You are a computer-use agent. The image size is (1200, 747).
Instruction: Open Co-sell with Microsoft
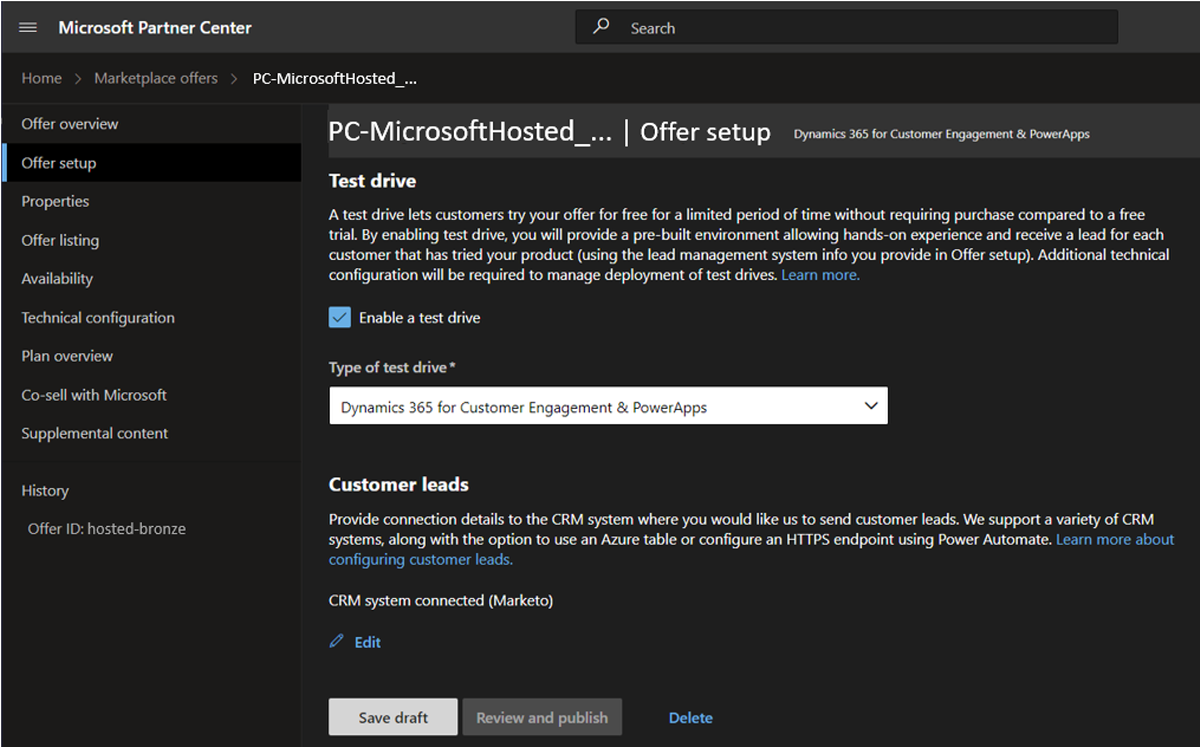tap(94, 395)
